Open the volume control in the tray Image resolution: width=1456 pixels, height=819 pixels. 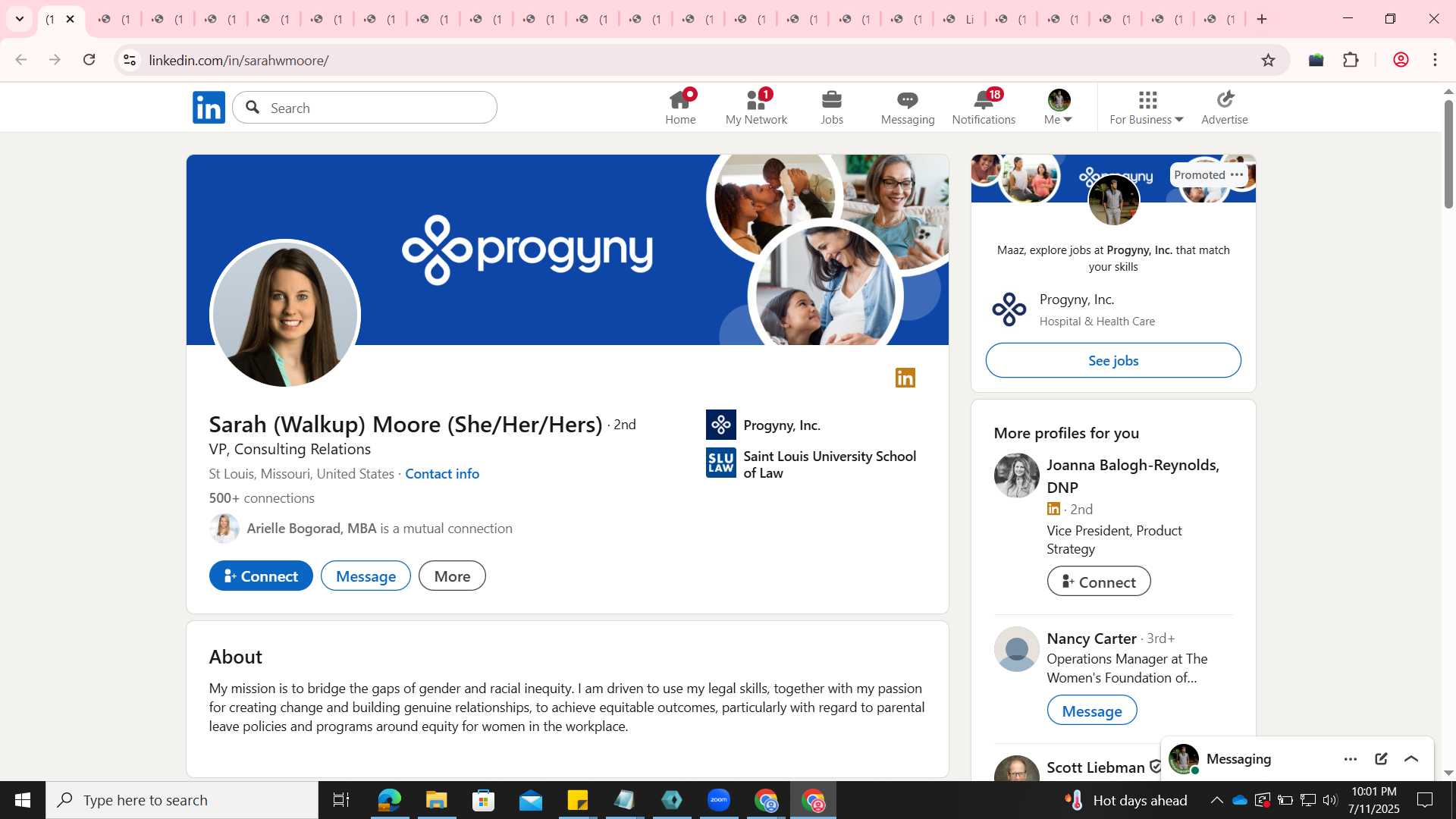coord(1330,800)
